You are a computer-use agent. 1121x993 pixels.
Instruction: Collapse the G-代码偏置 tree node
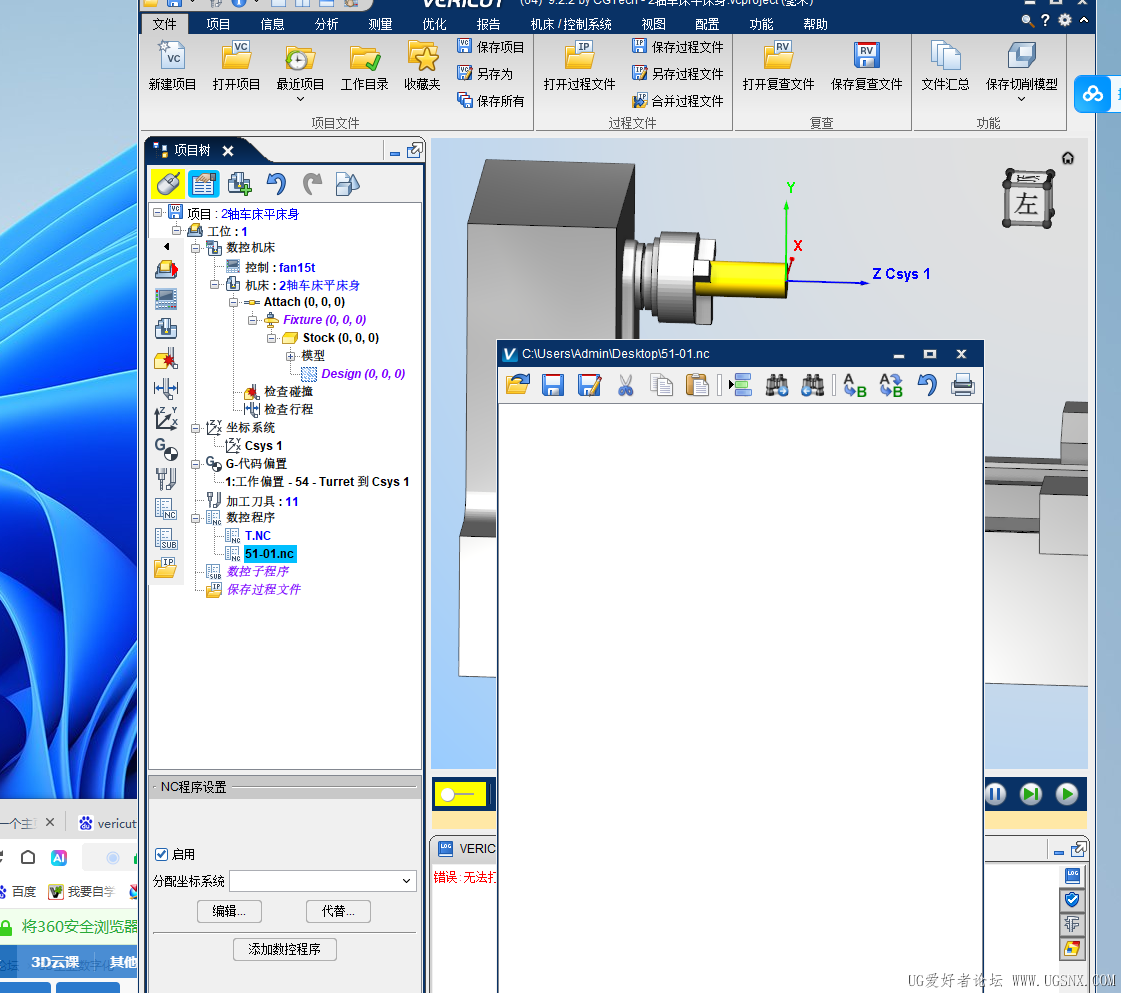(x=195, y=464)
